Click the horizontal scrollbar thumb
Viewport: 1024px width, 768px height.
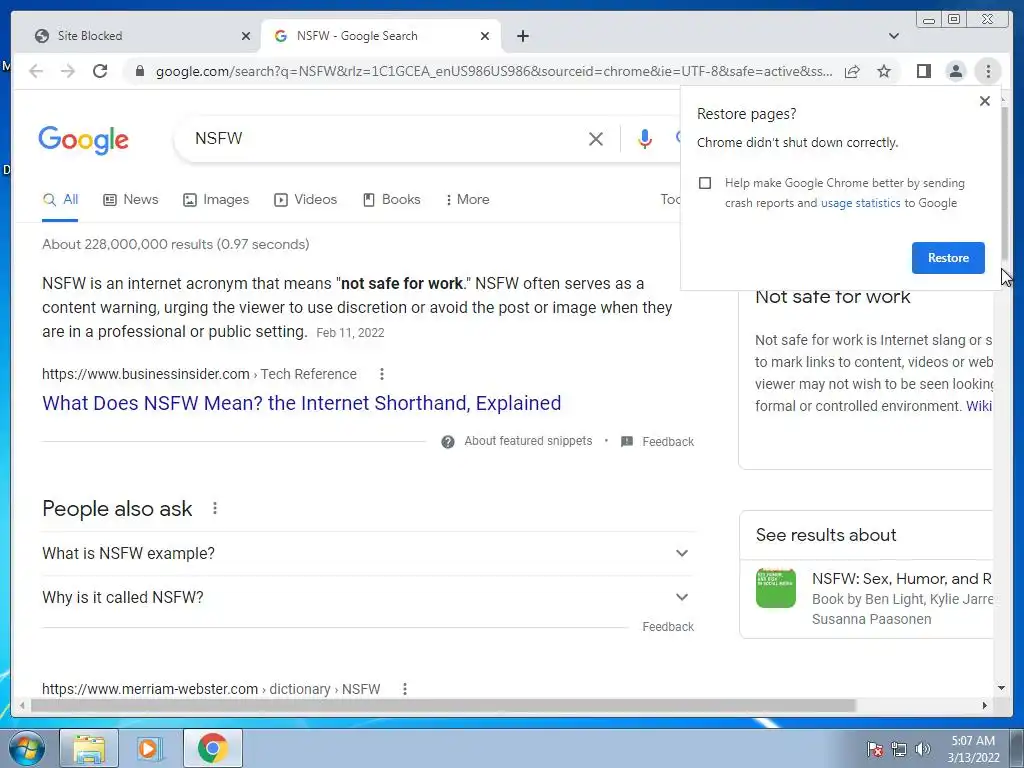(443, 705)
